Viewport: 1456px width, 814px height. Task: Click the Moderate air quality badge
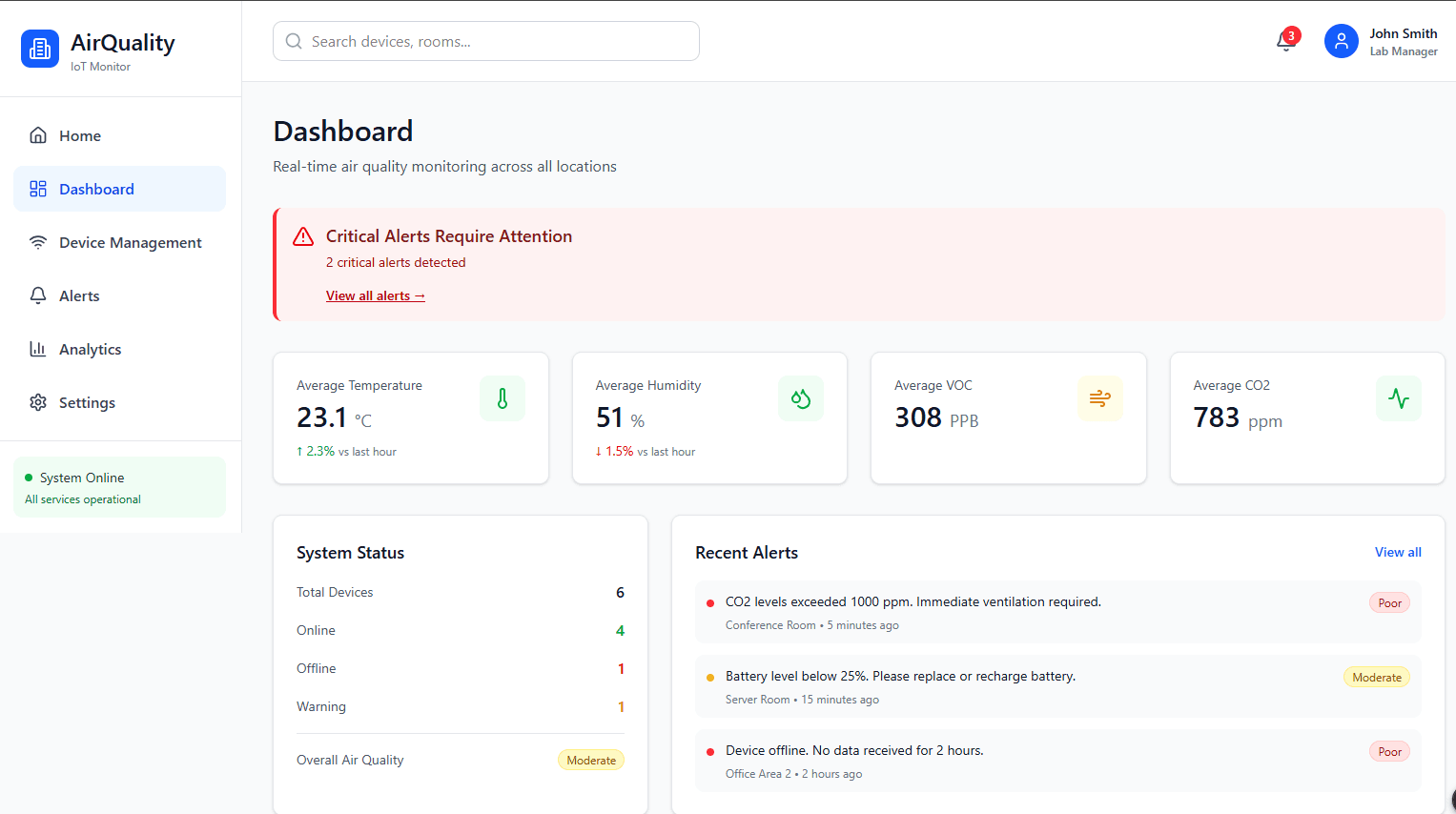pos(590,760)
